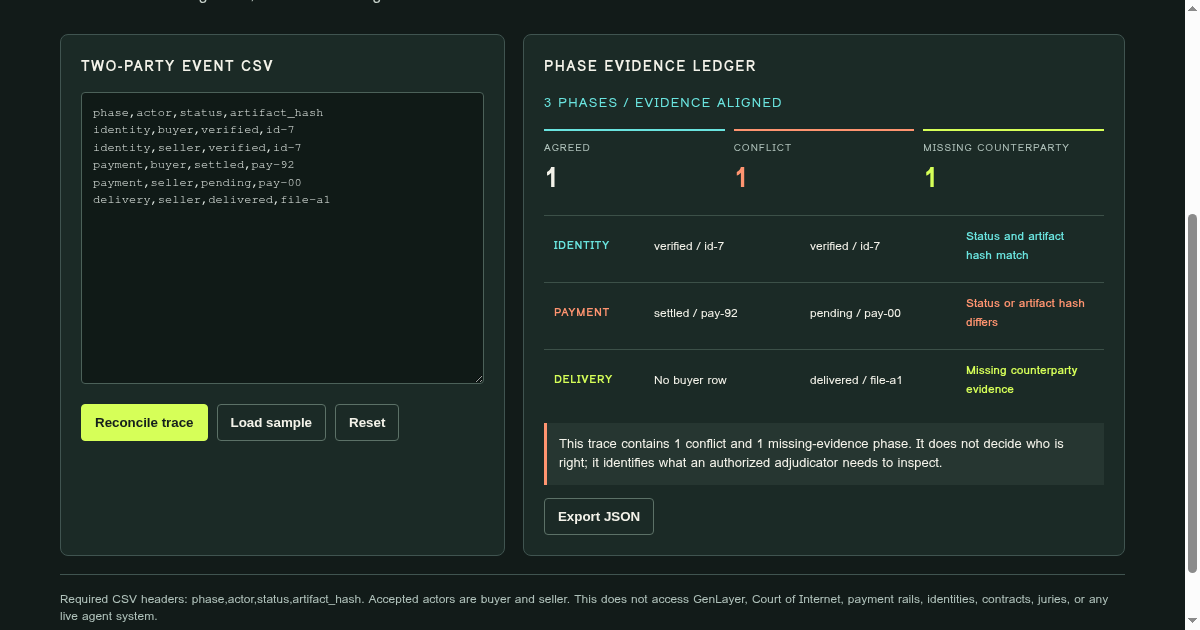Select the PAYMENT phase label
Image resolution: width=1200 pixels, height=630 pixels.
(x=581, y=312)
